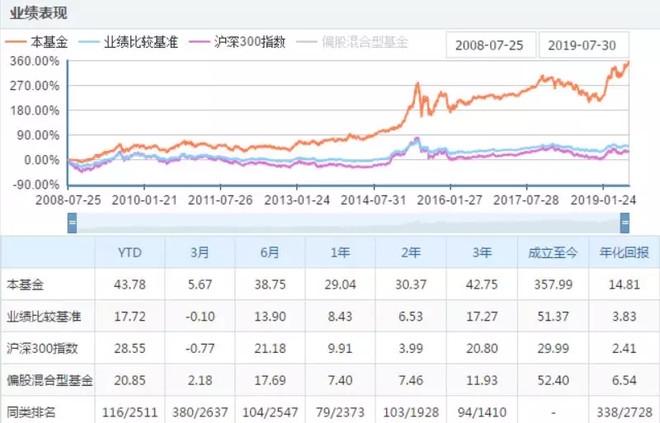The height and width of the screenshot is (423, 660).
Task: Select the 2年 column header
Action: coord(411,253)
